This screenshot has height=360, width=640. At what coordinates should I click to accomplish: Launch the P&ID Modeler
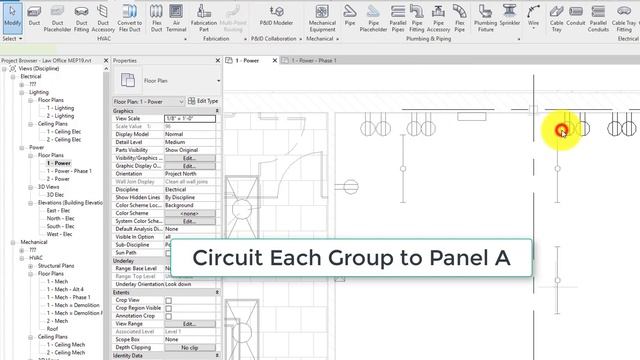point(276,16)
